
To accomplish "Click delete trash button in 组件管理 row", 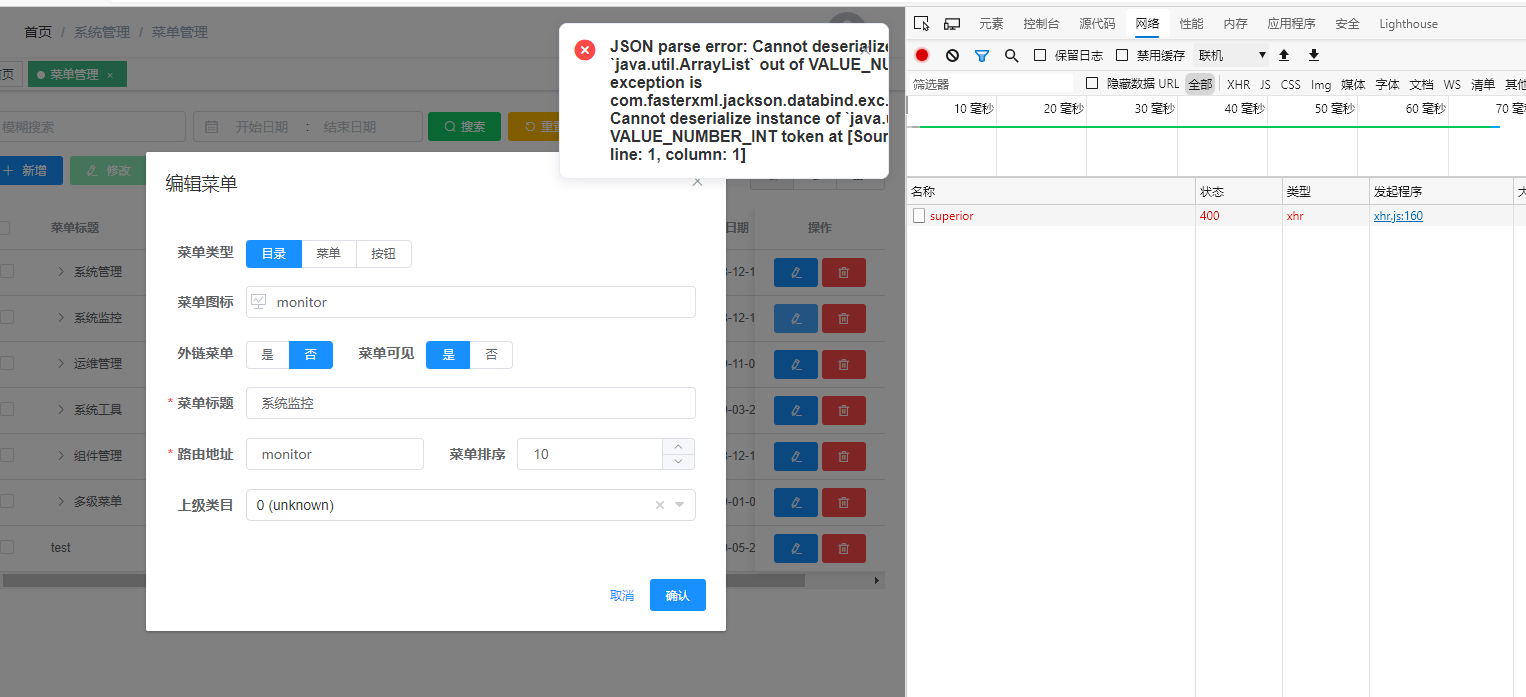I will coord(844,456).
